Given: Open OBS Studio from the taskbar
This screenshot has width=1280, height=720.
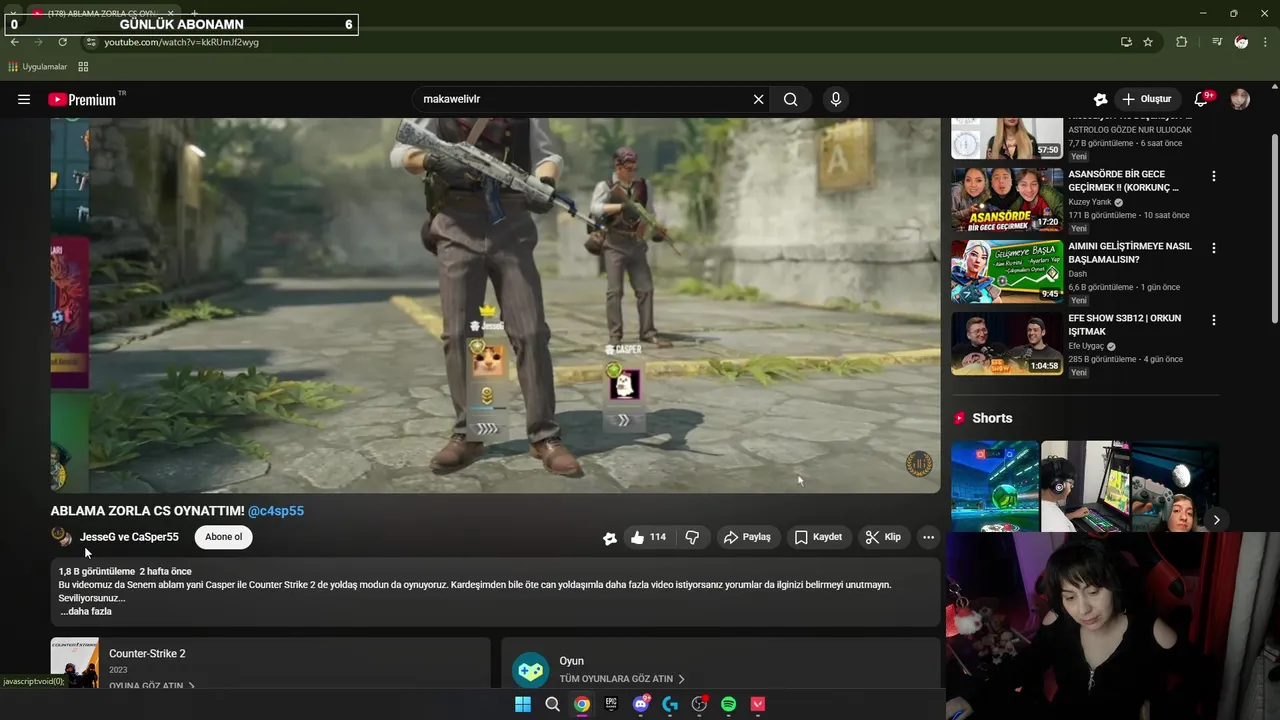Looking at the screenshot, I should tap(699, 704).
